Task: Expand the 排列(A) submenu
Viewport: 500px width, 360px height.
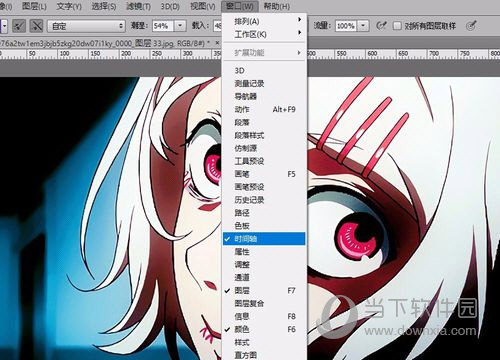Action: coord(264,21)
